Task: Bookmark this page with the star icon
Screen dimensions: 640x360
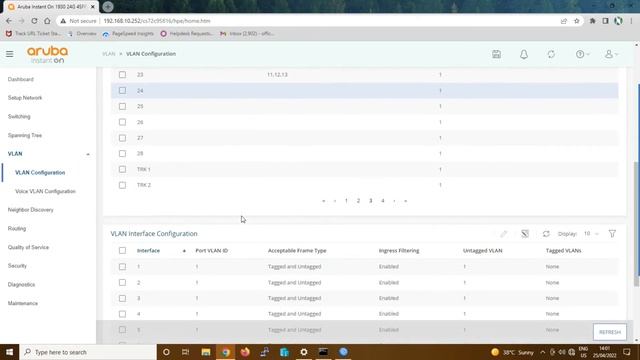Action: (x=577, y=21)
